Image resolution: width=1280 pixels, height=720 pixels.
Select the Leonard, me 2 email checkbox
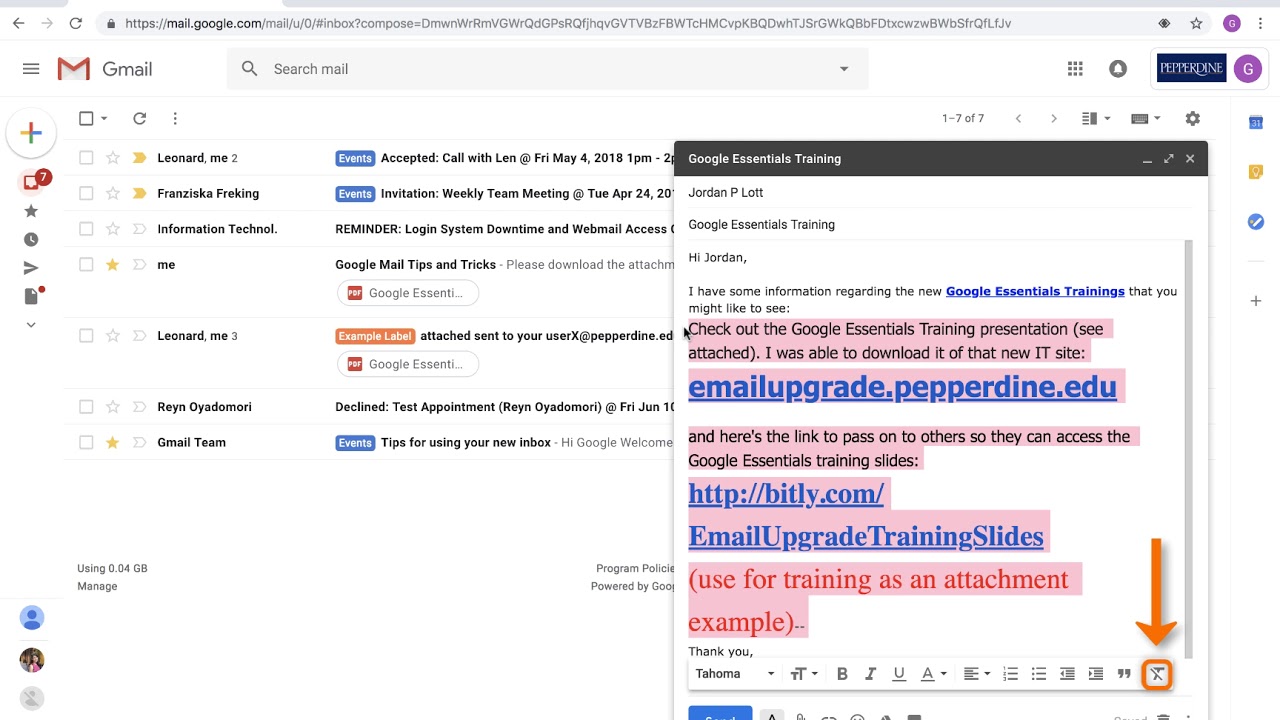(86, 158)
